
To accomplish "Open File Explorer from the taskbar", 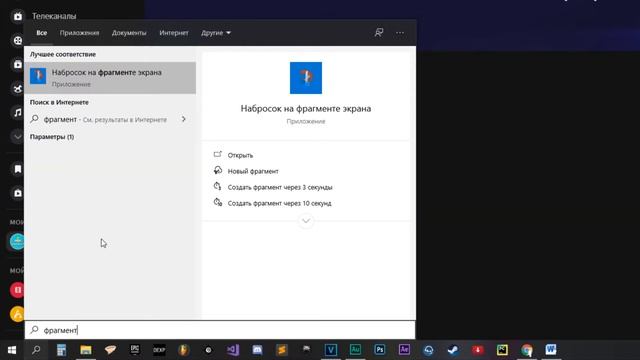I will click(86, 350).
